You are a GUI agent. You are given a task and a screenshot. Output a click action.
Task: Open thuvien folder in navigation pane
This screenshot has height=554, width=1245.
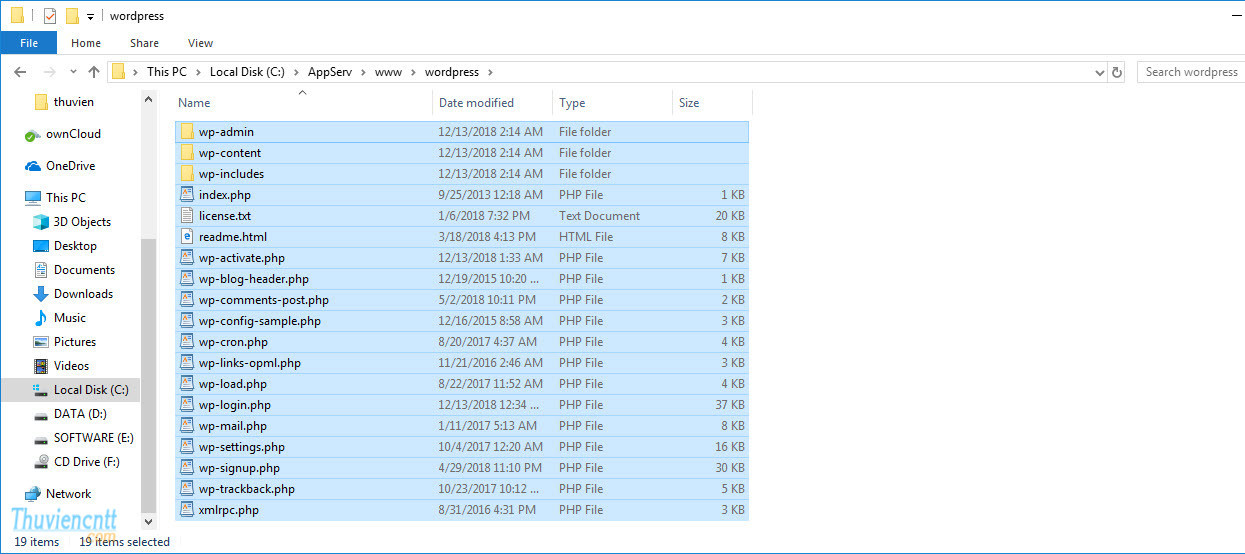pos(73,102)
